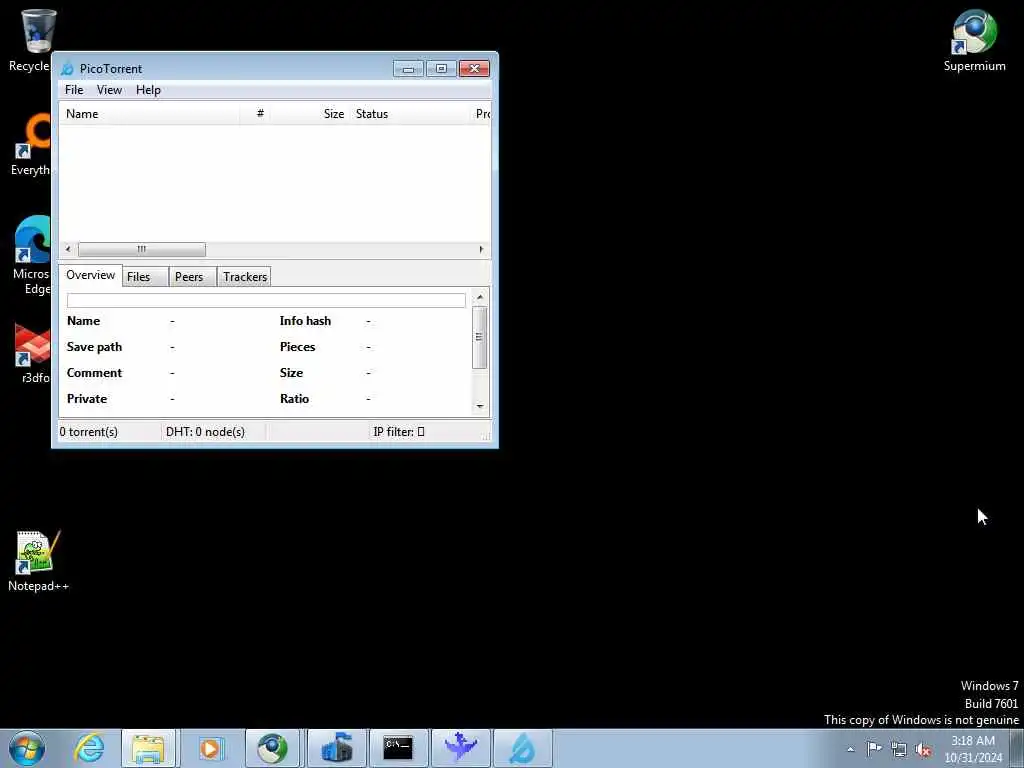Click the blue toolbox taskbar icon

[336, 748]
